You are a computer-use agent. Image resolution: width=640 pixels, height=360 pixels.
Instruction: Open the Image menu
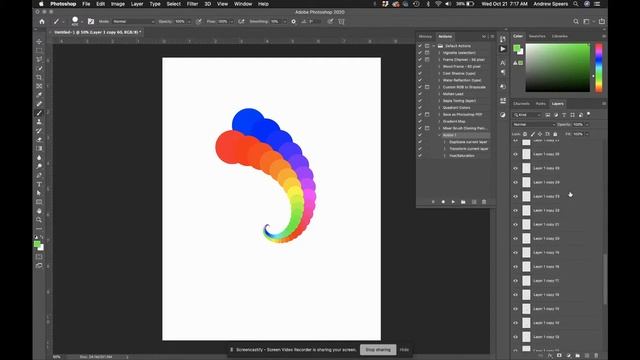[118, 4]
